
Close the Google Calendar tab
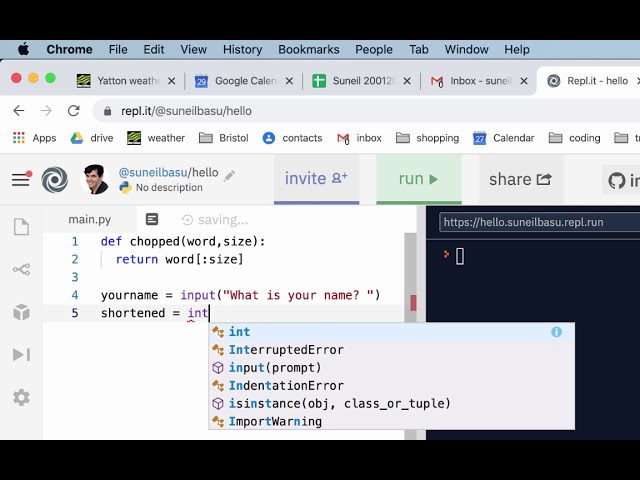[289, 81]
